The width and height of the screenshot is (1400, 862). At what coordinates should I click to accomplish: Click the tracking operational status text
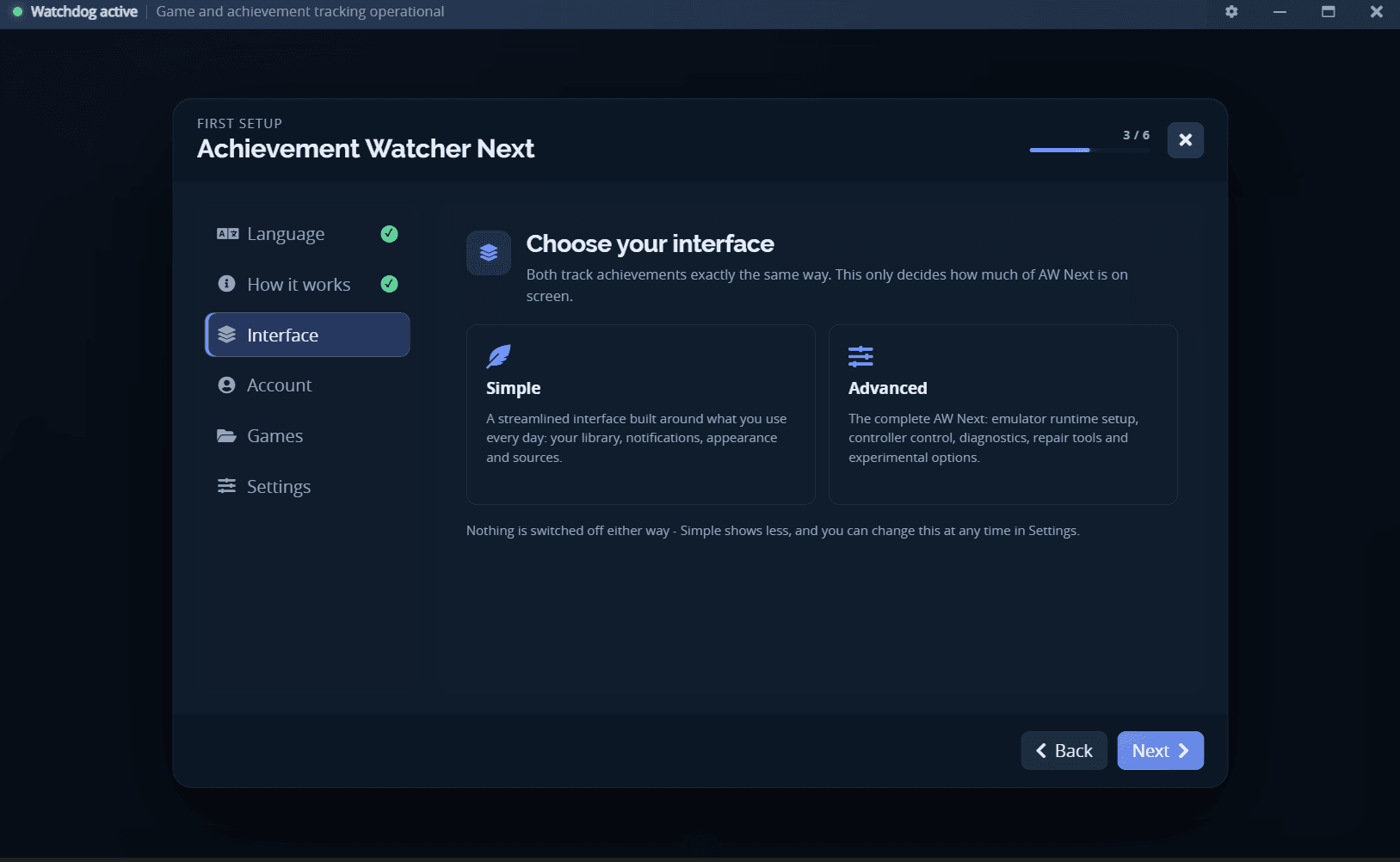(x=300, y=12)
